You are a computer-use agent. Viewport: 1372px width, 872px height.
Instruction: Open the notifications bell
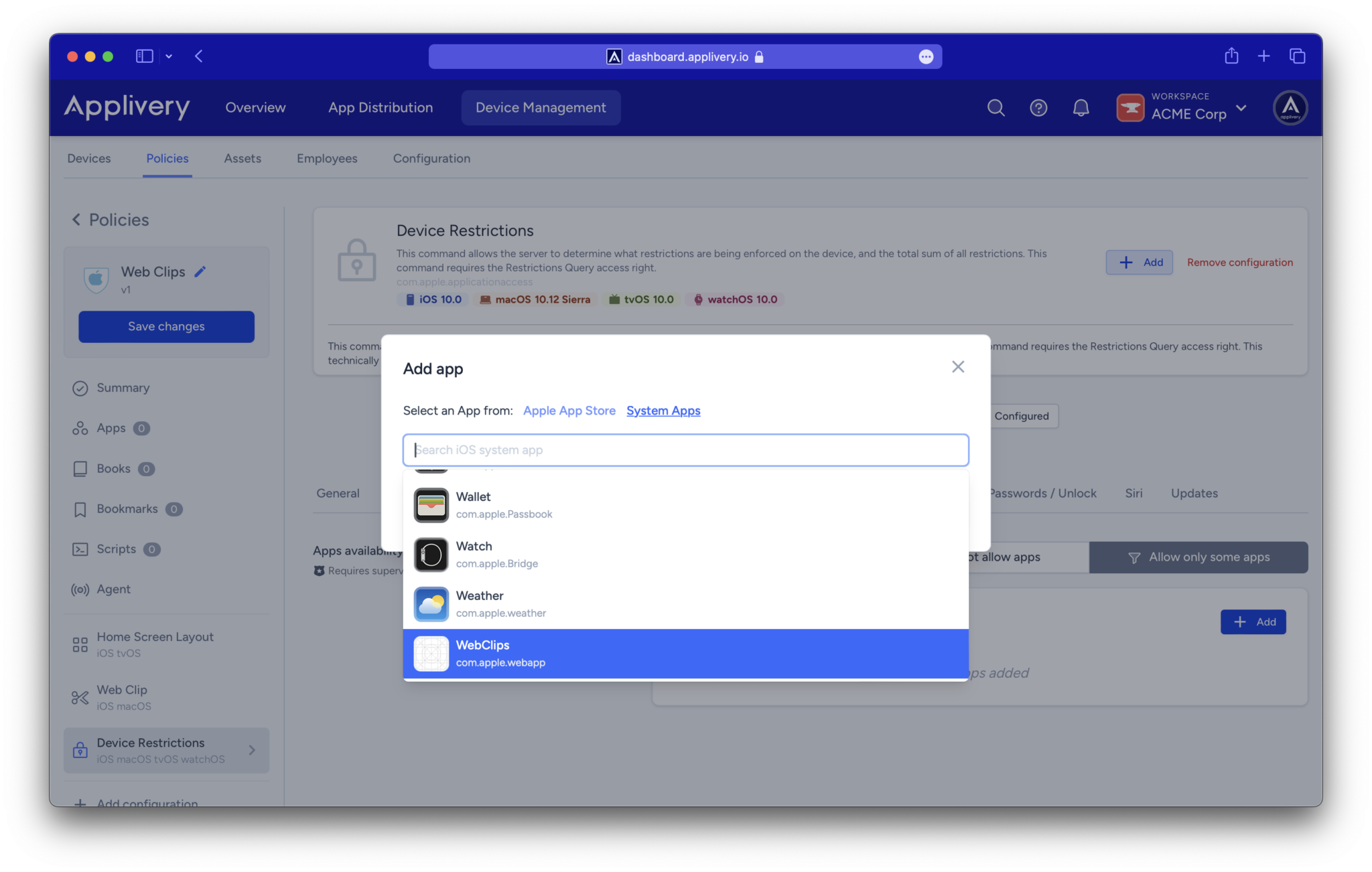click(1081, 107)
